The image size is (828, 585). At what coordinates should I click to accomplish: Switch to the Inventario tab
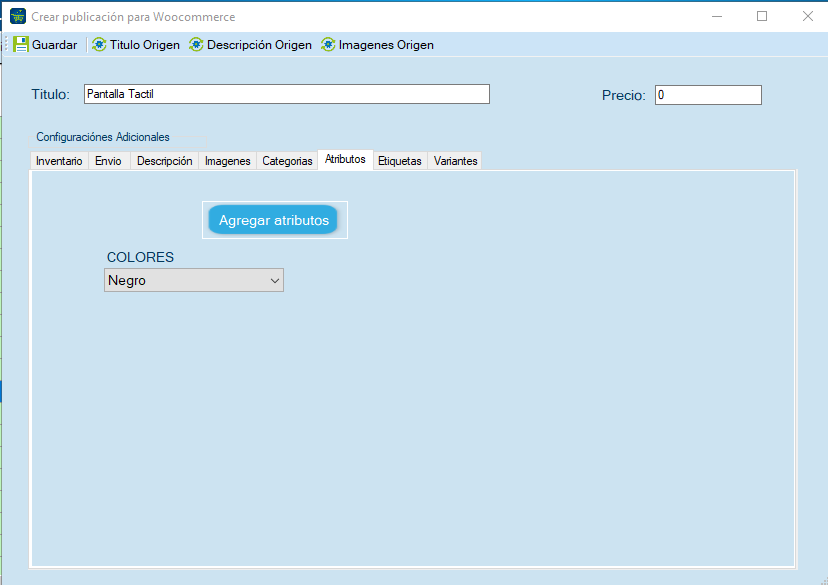59,161
